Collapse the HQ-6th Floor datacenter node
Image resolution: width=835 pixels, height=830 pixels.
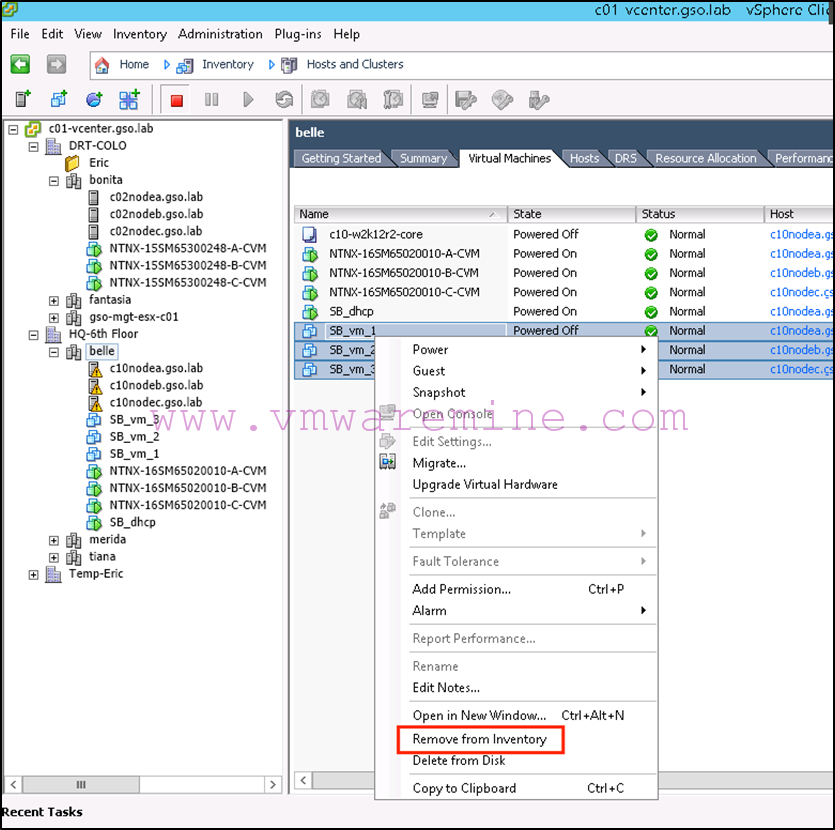(x=34, y=335)
